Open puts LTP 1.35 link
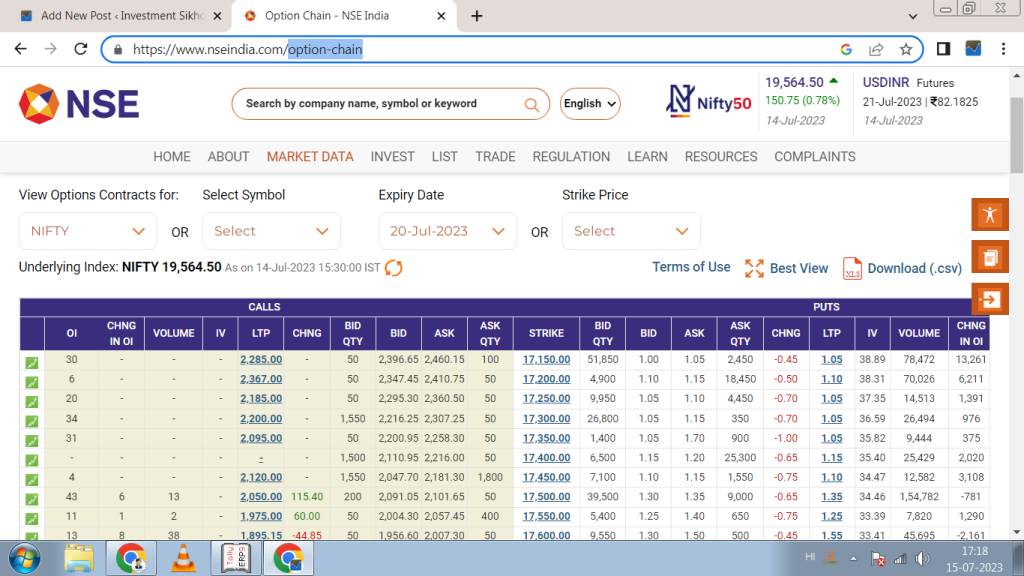The height and width of the screenshot is (576, 1024). point(831,496)
